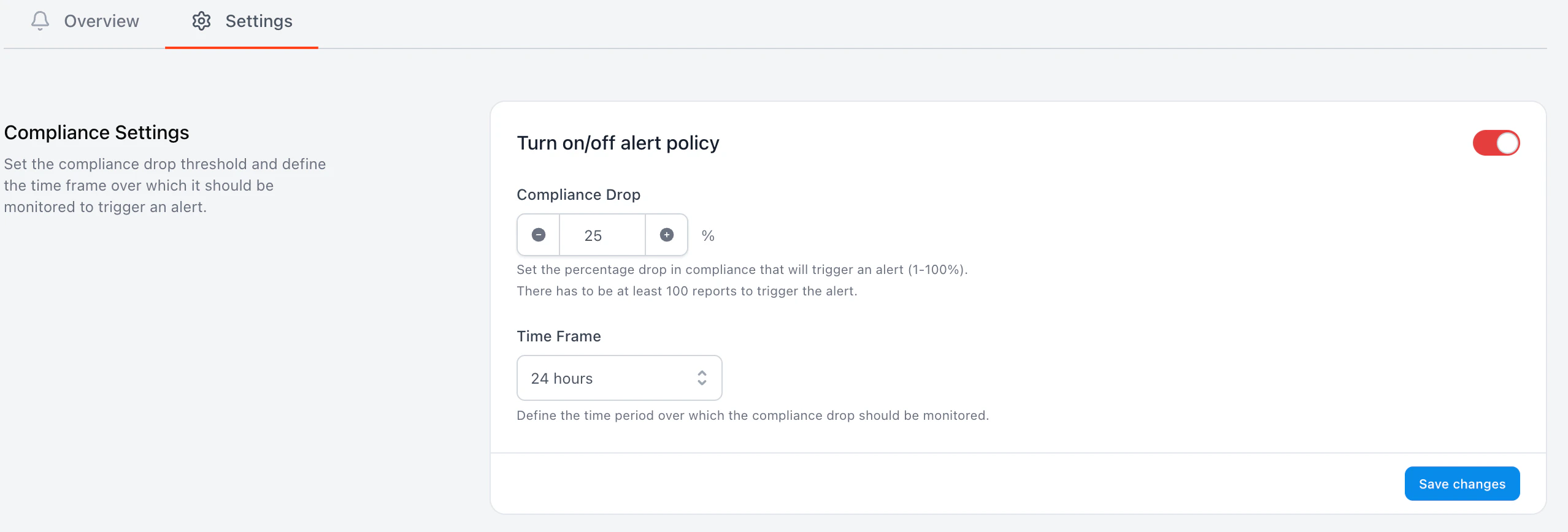This screenshot has width=1568, height=532.
Task: Click the "at least 100 reports" note
Action: pyautogui.click(x=686, y=291)
